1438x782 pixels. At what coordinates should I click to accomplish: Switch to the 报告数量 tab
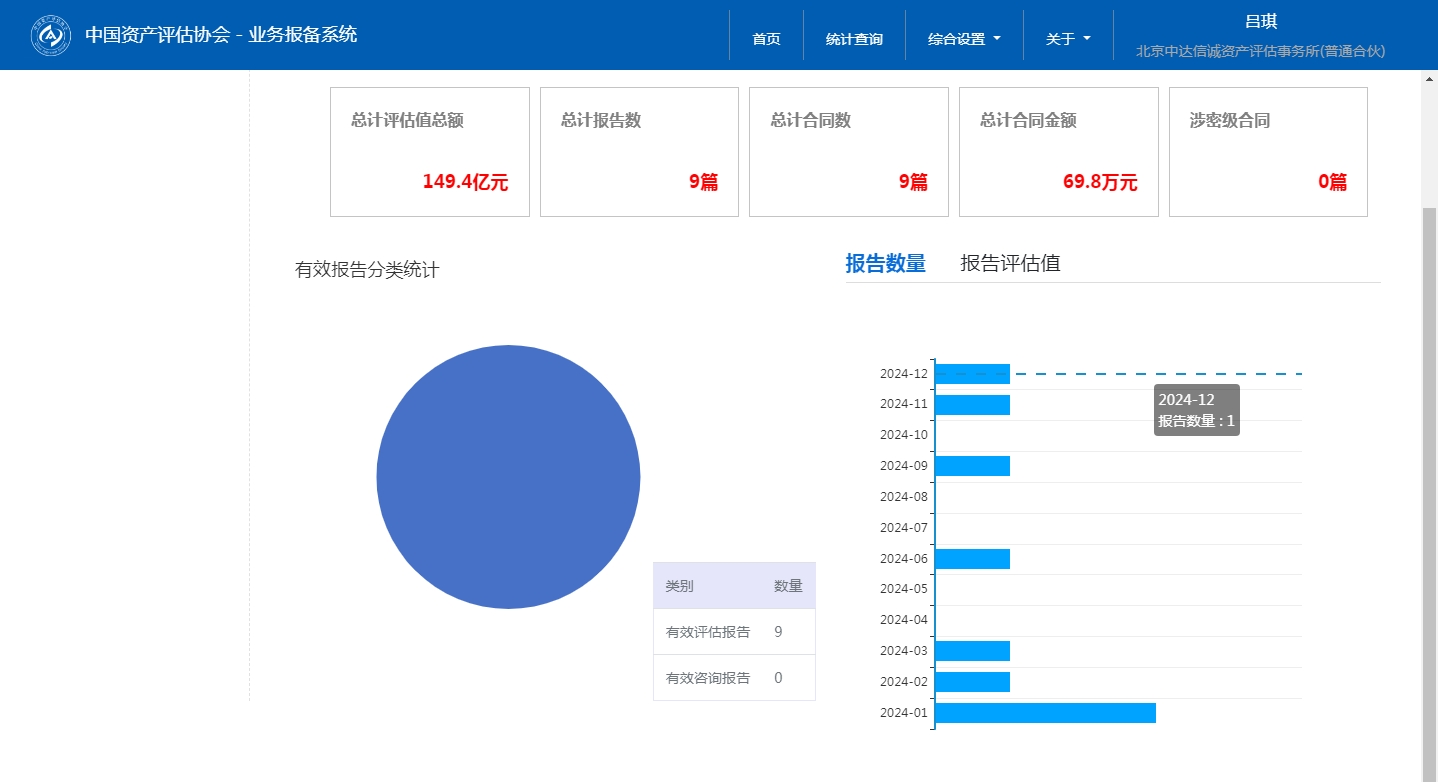click(885, 263)
